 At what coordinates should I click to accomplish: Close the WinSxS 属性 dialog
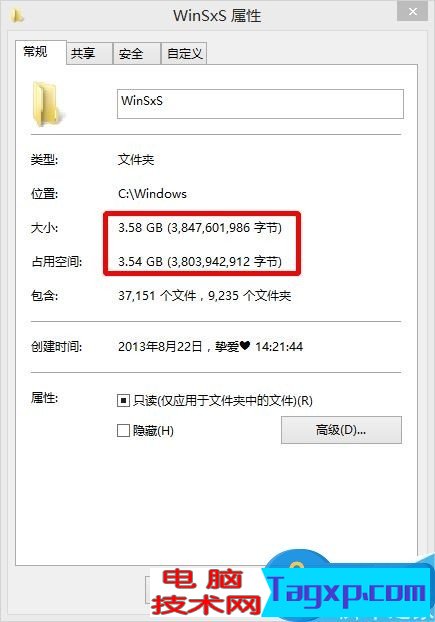pos(412,12)
